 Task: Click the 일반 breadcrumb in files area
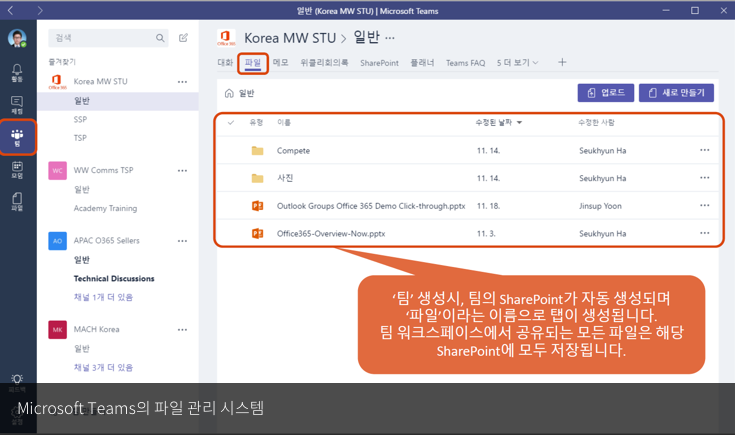click(246, 93)
